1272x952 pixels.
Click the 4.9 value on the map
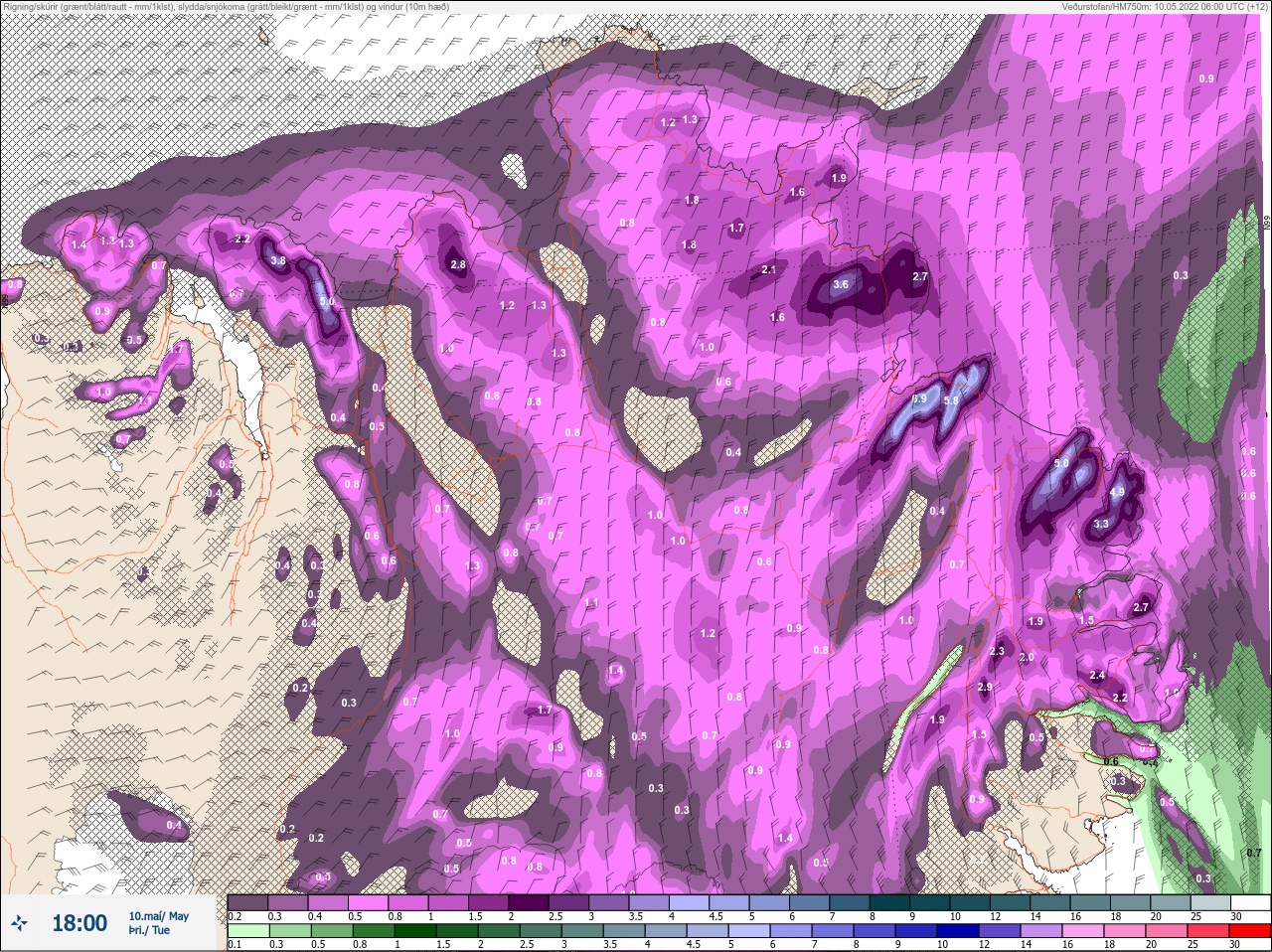[1117, 492]
